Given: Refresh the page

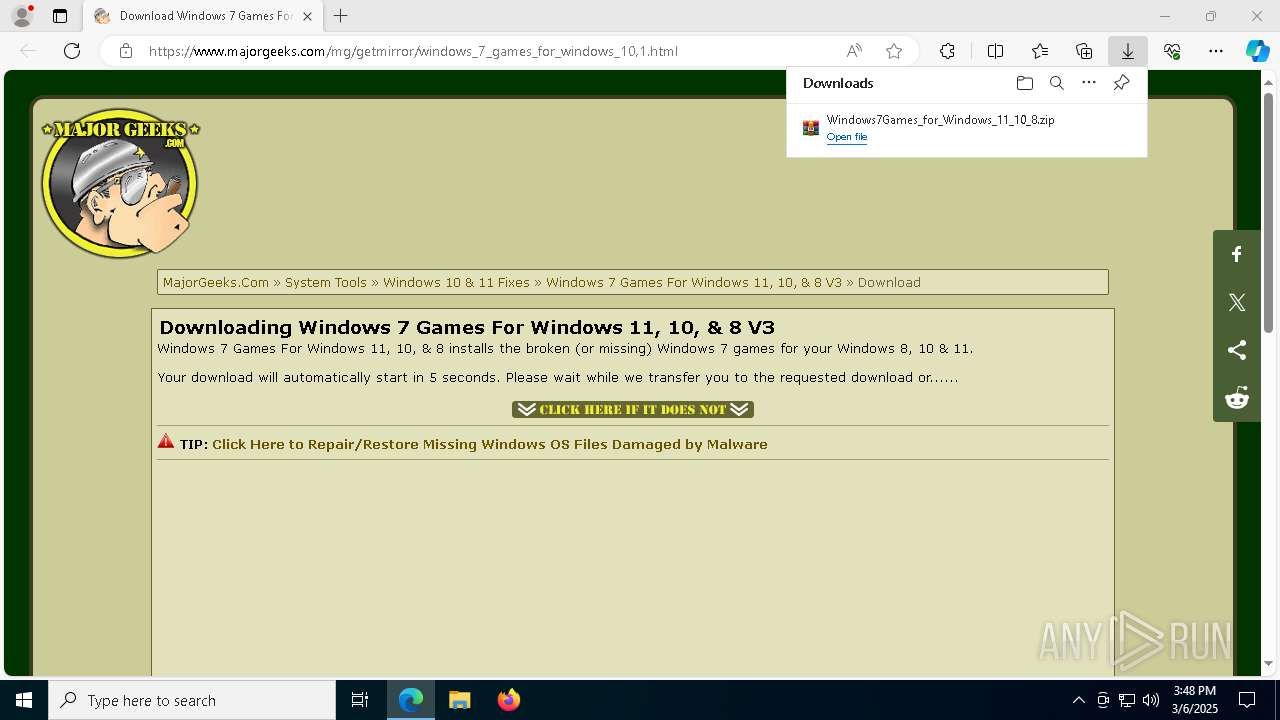Looking at the screenshot, I should [72, 51].
